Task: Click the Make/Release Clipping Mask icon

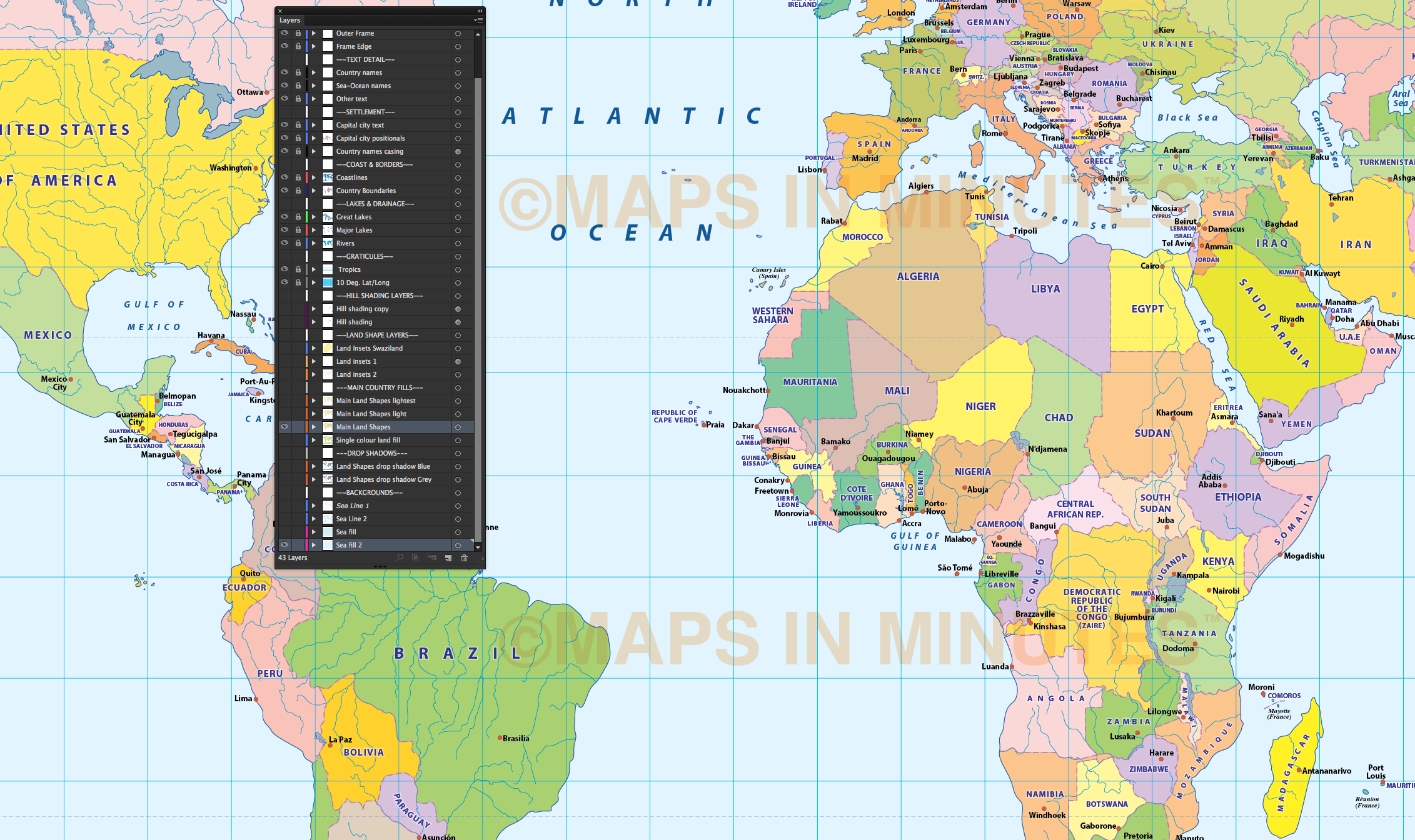Action: click(x=415, y=557)
